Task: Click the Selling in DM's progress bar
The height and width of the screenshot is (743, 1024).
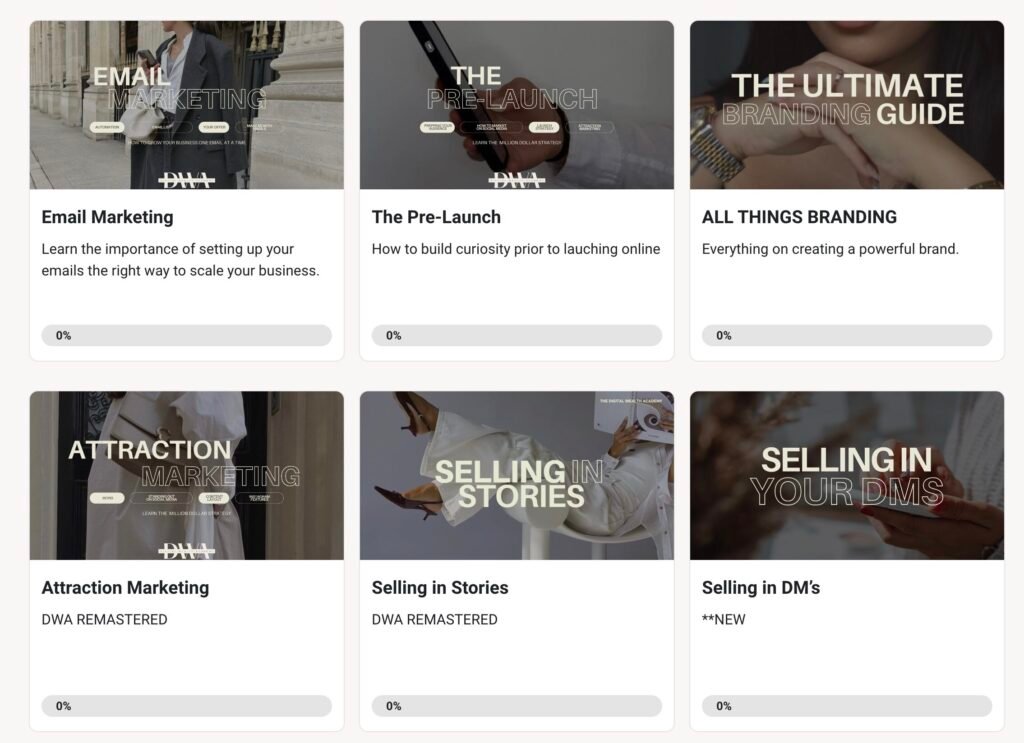Action: [x=847, y=706]
